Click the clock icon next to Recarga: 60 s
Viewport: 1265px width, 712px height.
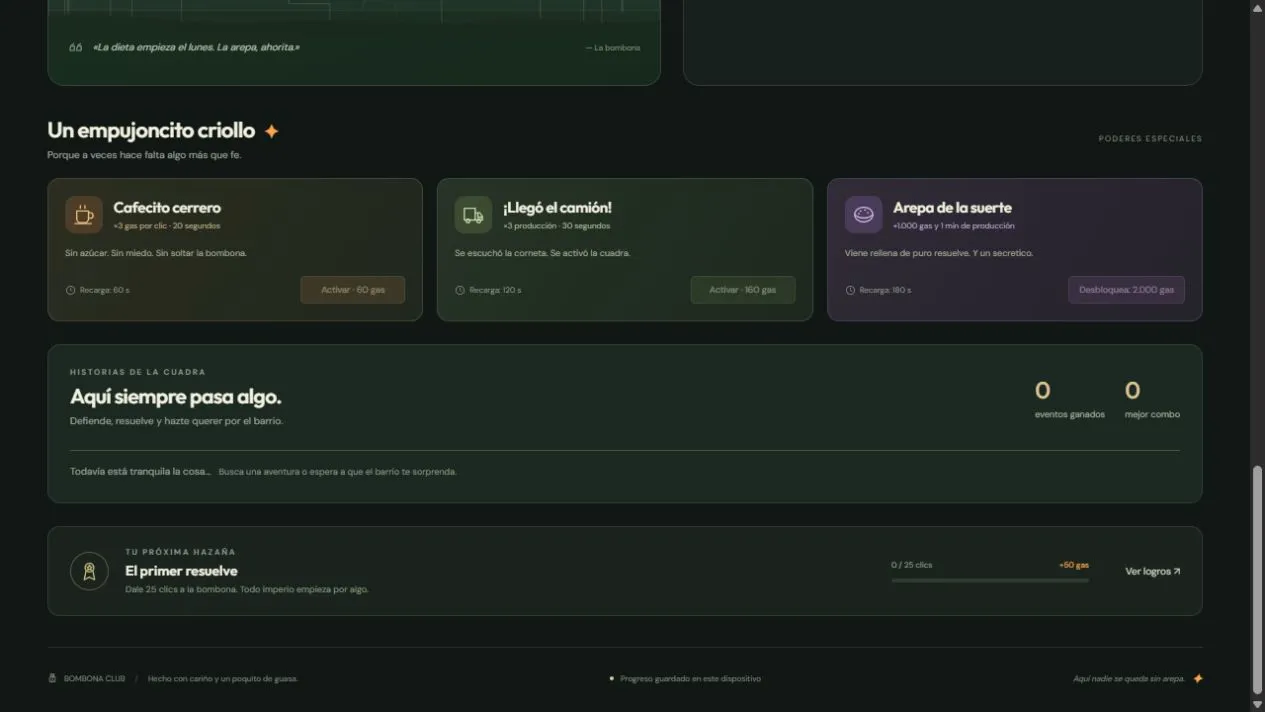click(70, 290)
